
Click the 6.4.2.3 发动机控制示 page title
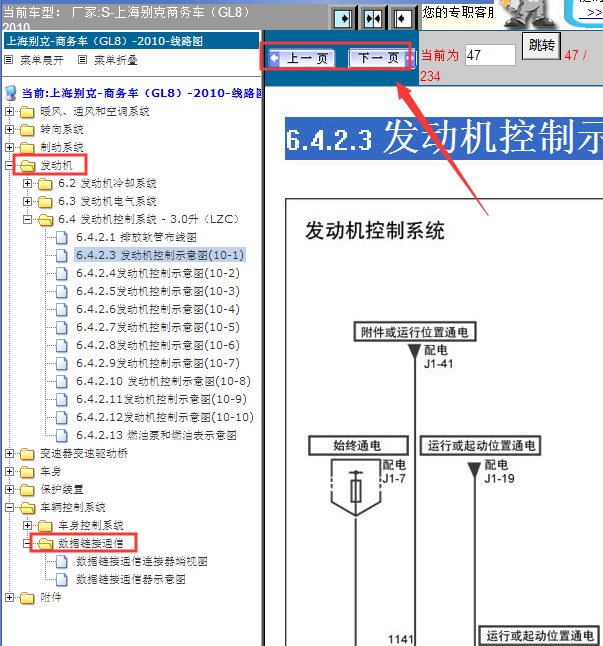444,138
